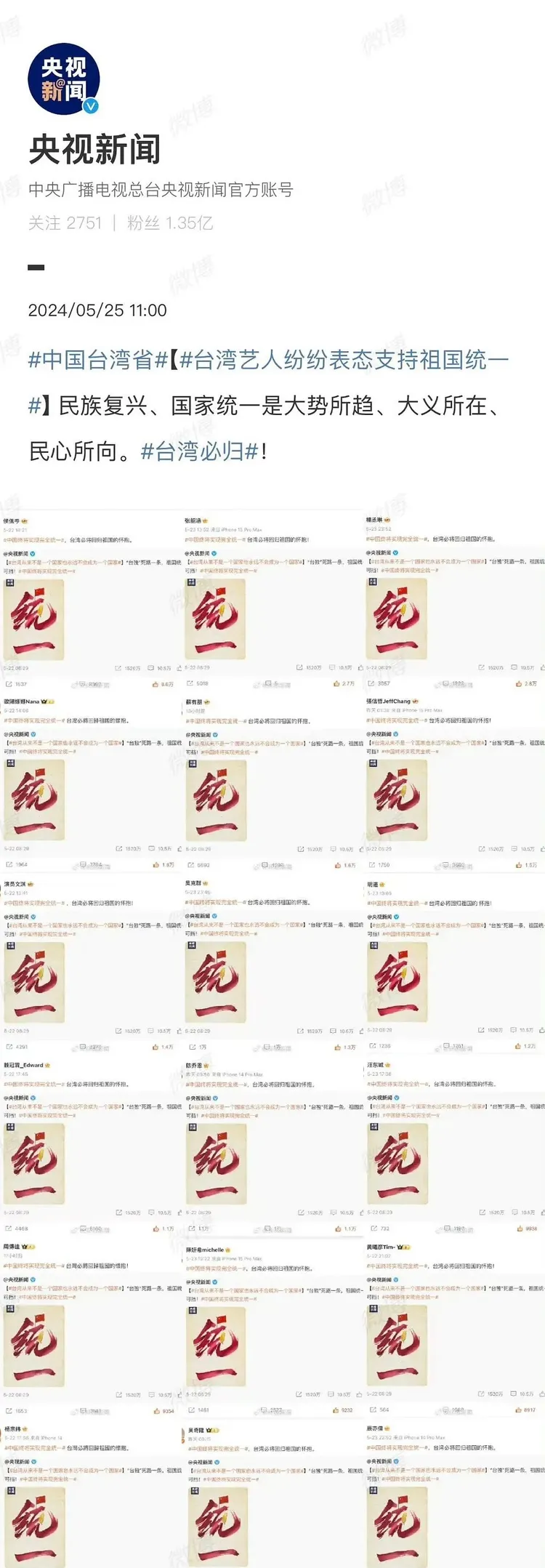545x1568 pixels.
Task: Open the #台湾必归# hashtag
Action: (x=200, y=451)
